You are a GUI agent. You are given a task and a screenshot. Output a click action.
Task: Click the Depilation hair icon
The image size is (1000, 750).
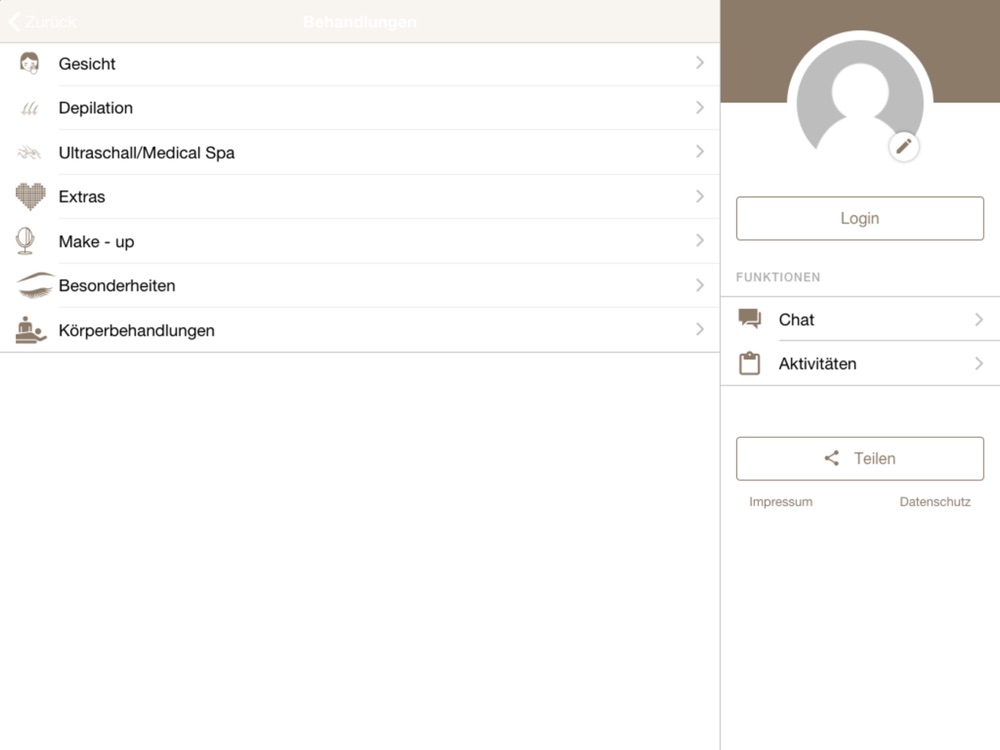(29, 108)
